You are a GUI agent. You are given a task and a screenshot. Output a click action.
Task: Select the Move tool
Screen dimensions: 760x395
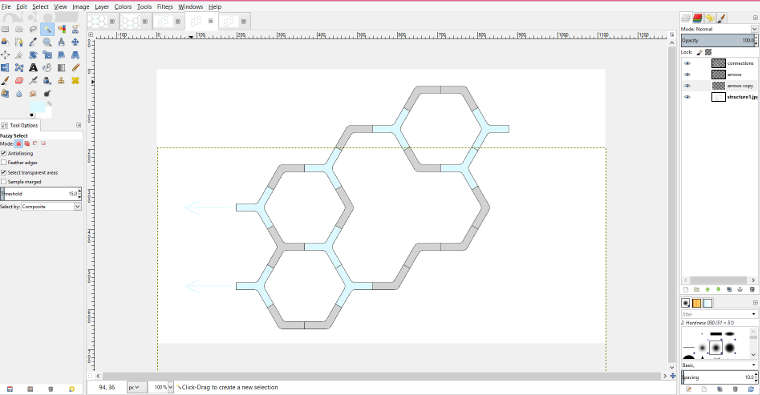point(75,42)
